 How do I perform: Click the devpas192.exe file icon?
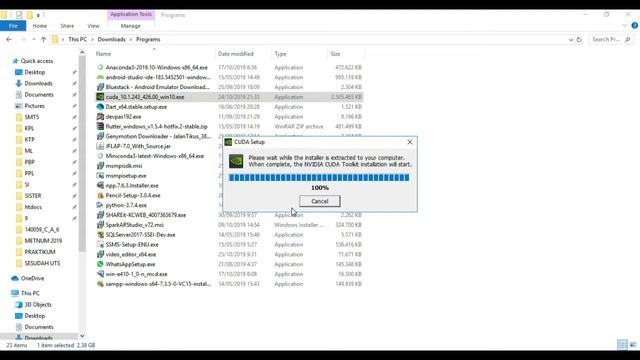pyautogui.click(x=100, y=116)
